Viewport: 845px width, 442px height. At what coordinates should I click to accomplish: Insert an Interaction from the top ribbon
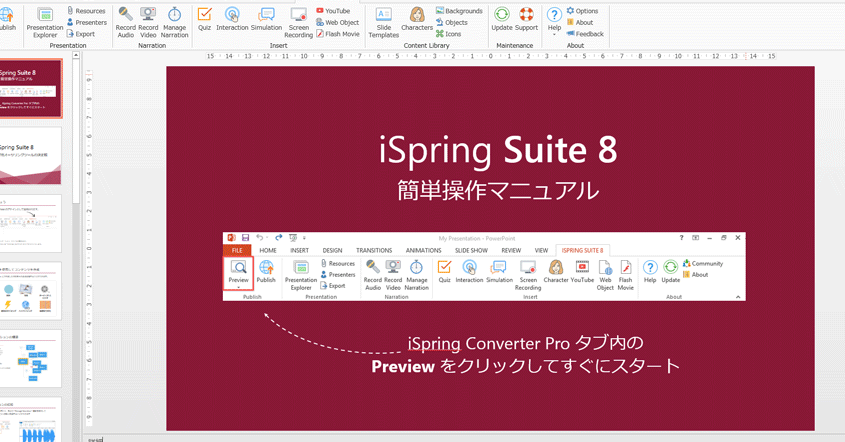click(232, 19)
